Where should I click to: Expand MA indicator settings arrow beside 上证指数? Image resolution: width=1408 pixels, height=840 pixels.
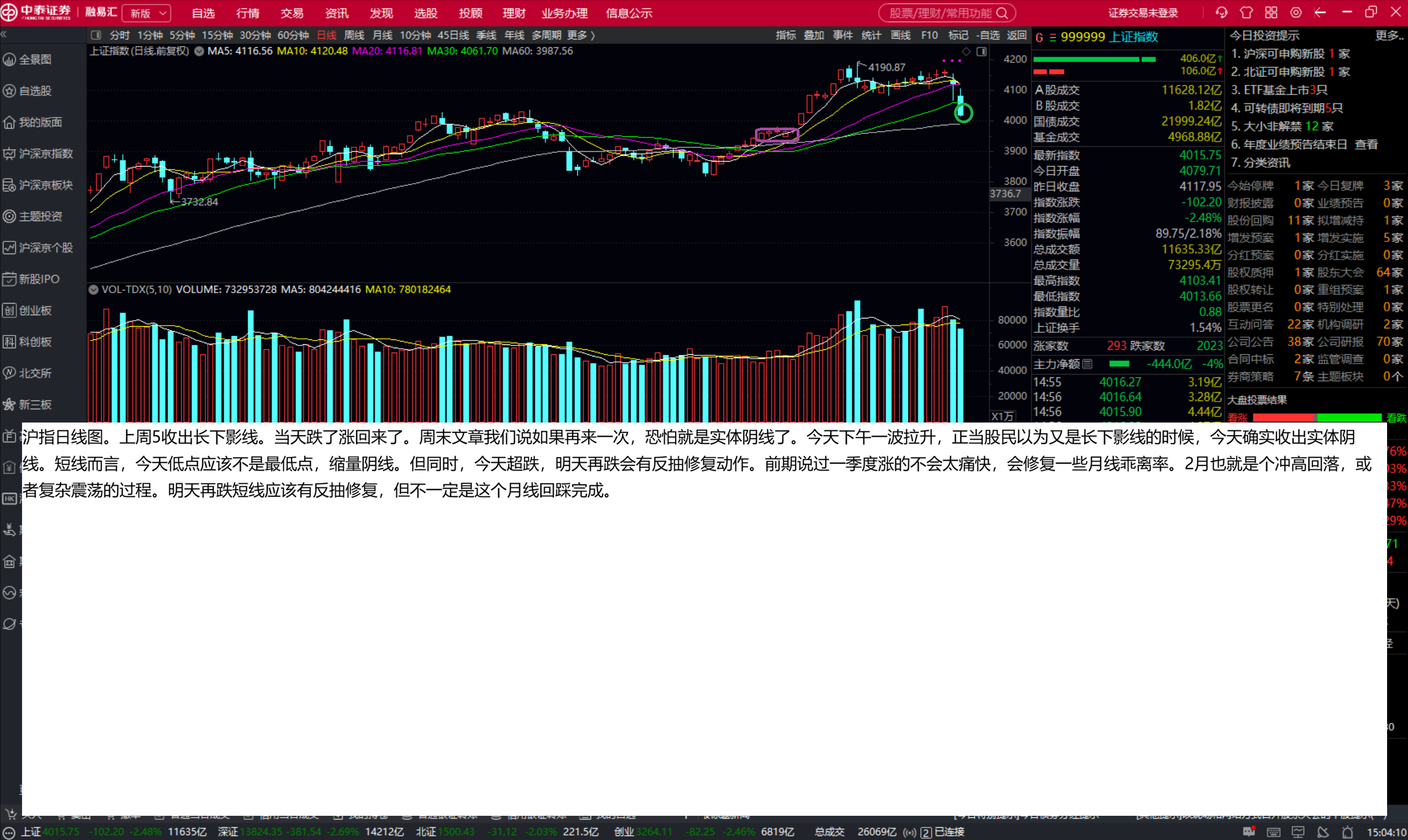[x=199, y=51]
